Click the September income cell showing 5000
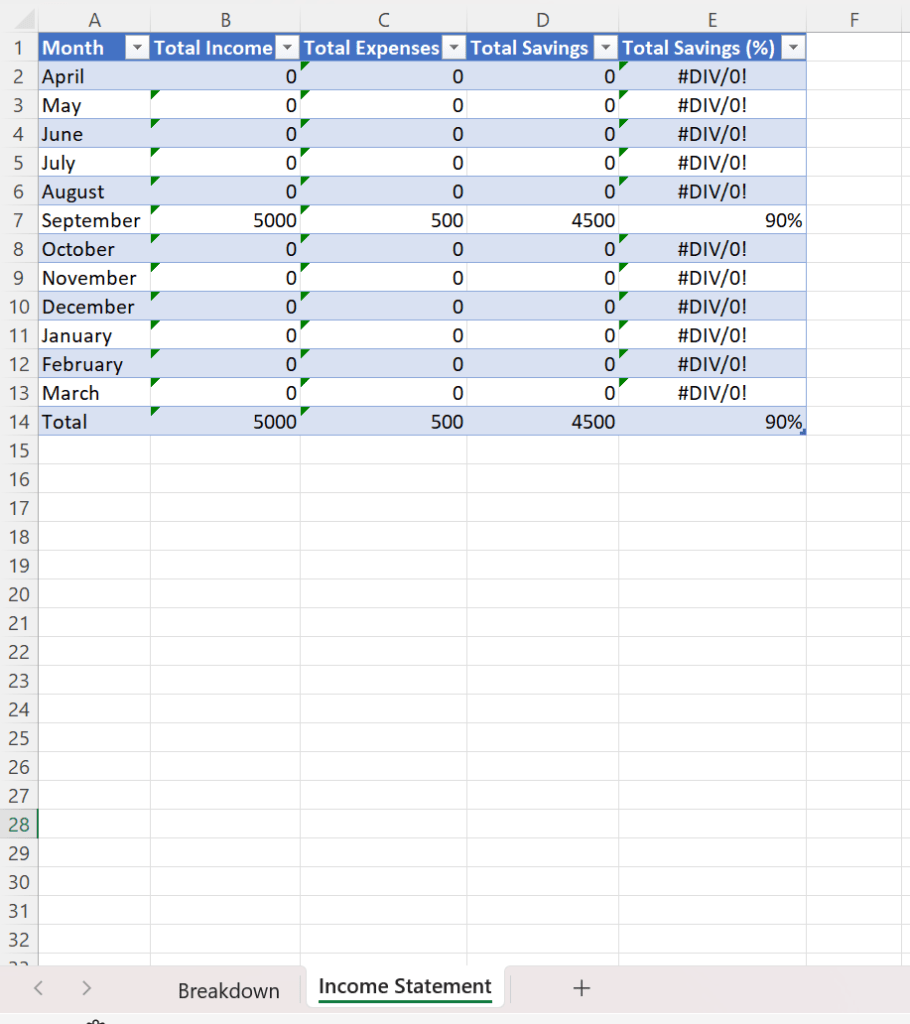The width and height of the screenshot is (910, 1024). click(225, 220)
